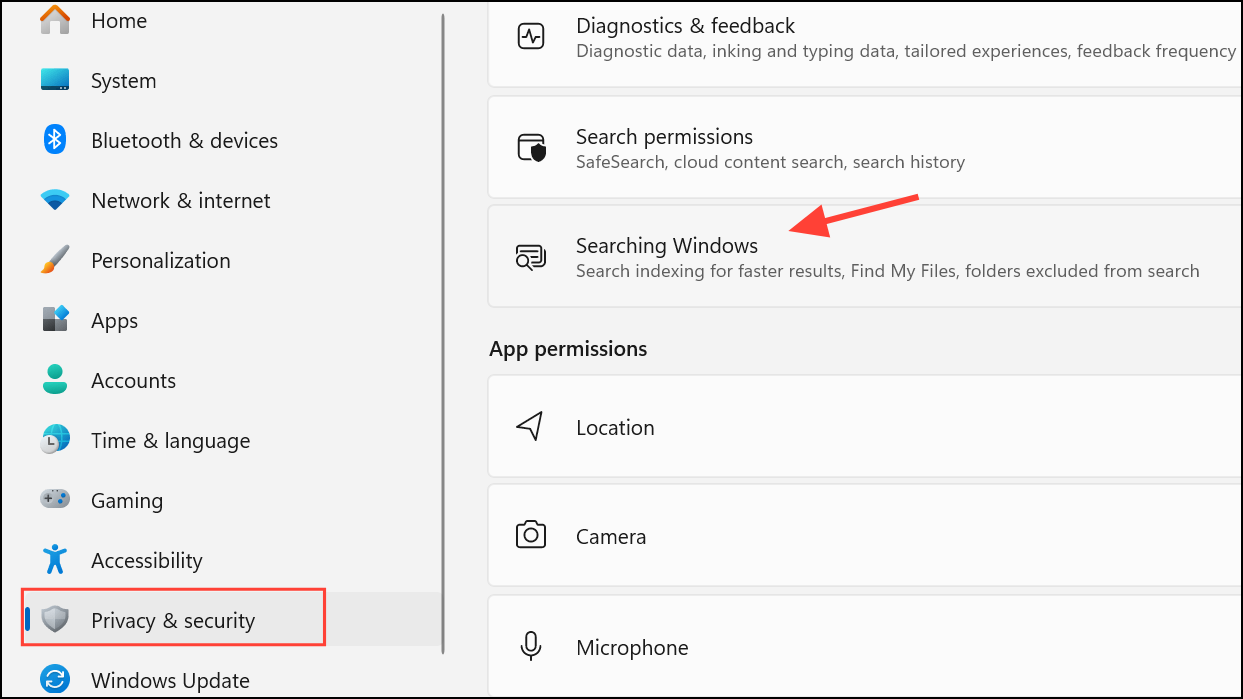Click the Personalization paintbrush icon
Image resolution: width=1243 pixels, height=699 pixels.
pos(54,260)
